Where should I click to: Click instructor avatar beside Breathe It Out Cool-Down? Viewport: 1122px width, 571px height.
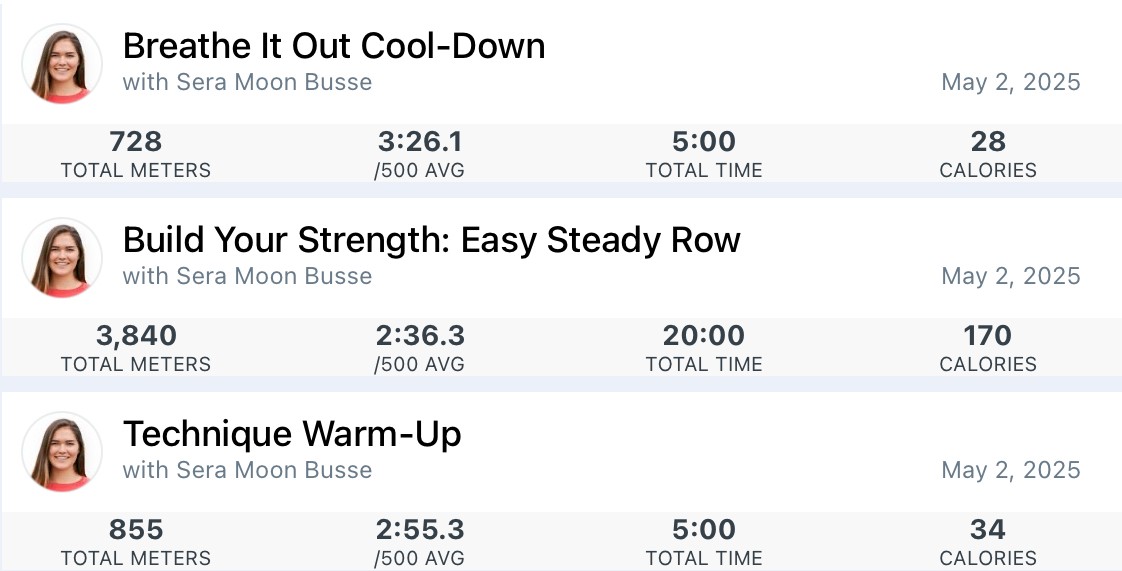pyautogui.click(x=62, y=64)
